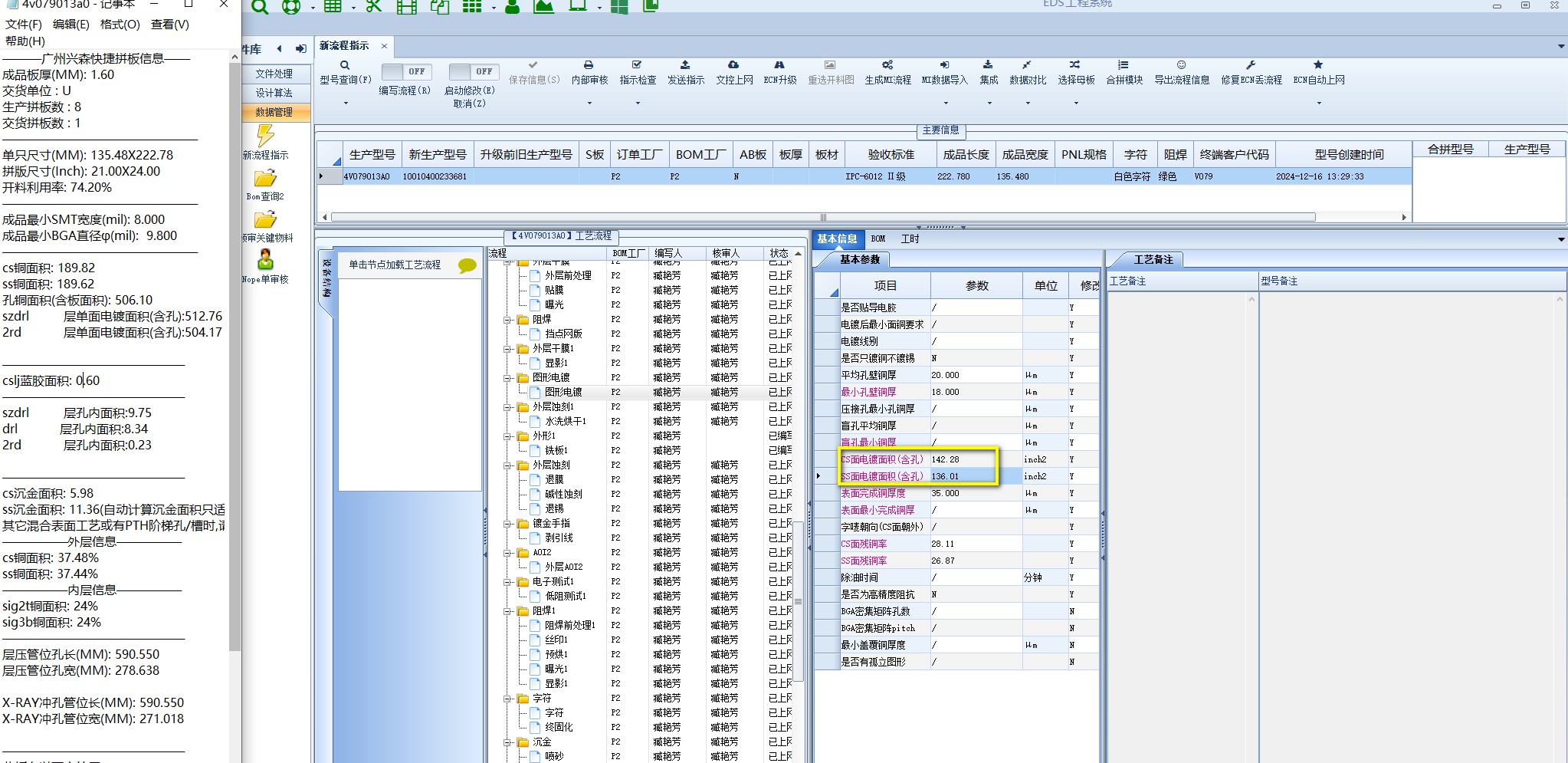The image size is (1568, 763).
Task: Open dropdown under MI数据导入
Action: click(944, 103)
